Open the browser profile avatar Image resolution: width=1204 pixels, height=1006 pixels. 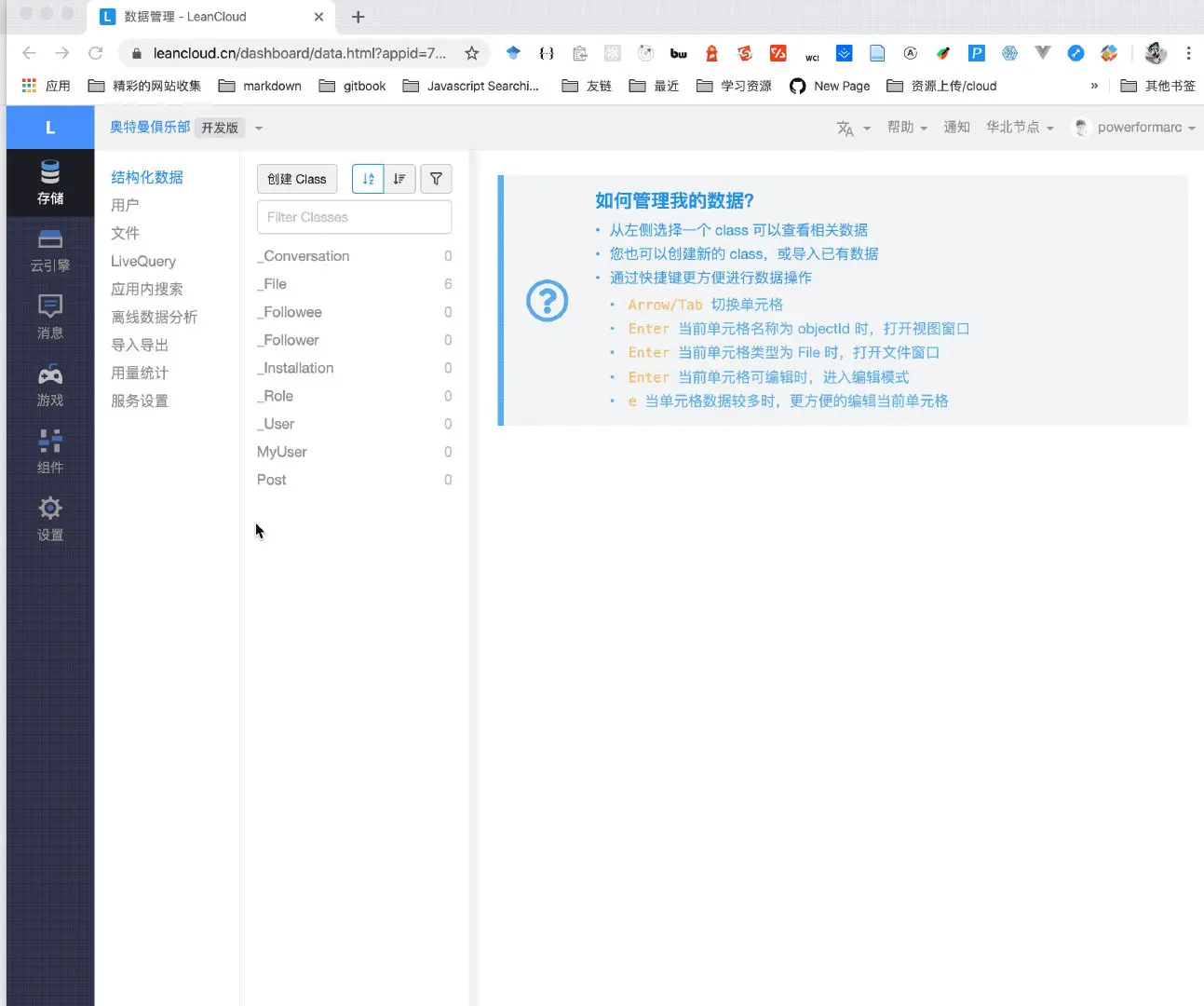point(1156,53)
